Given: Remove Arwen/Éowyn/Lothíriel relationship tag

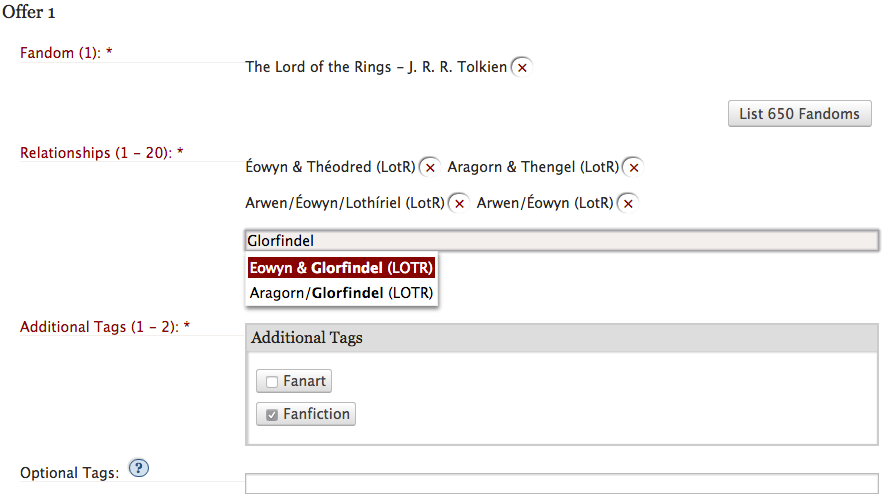Looking at the screenshot, I should pos(459,204).
